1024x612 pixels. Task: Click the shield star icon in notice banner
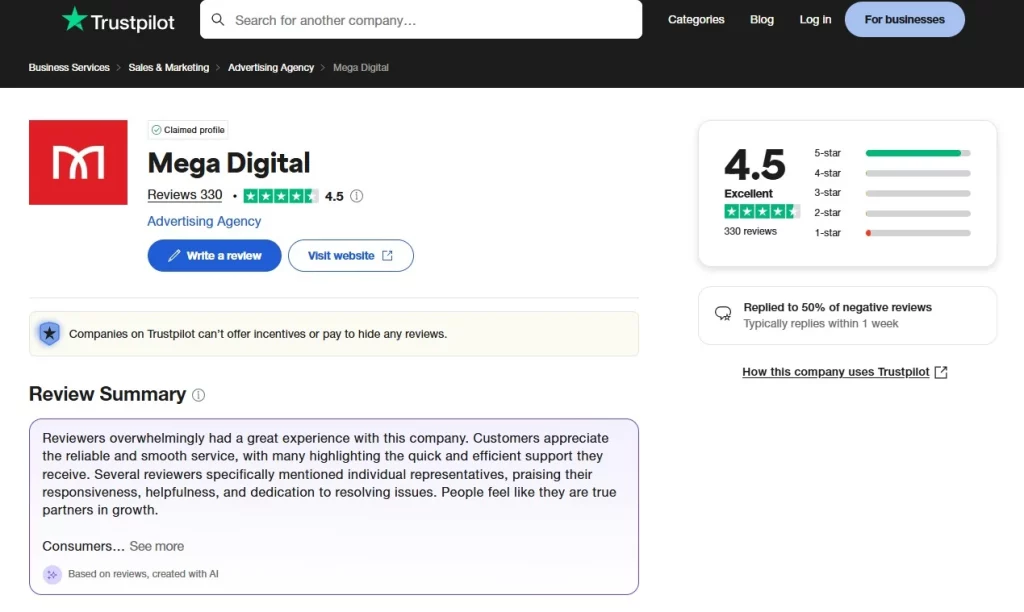[49, 334]
